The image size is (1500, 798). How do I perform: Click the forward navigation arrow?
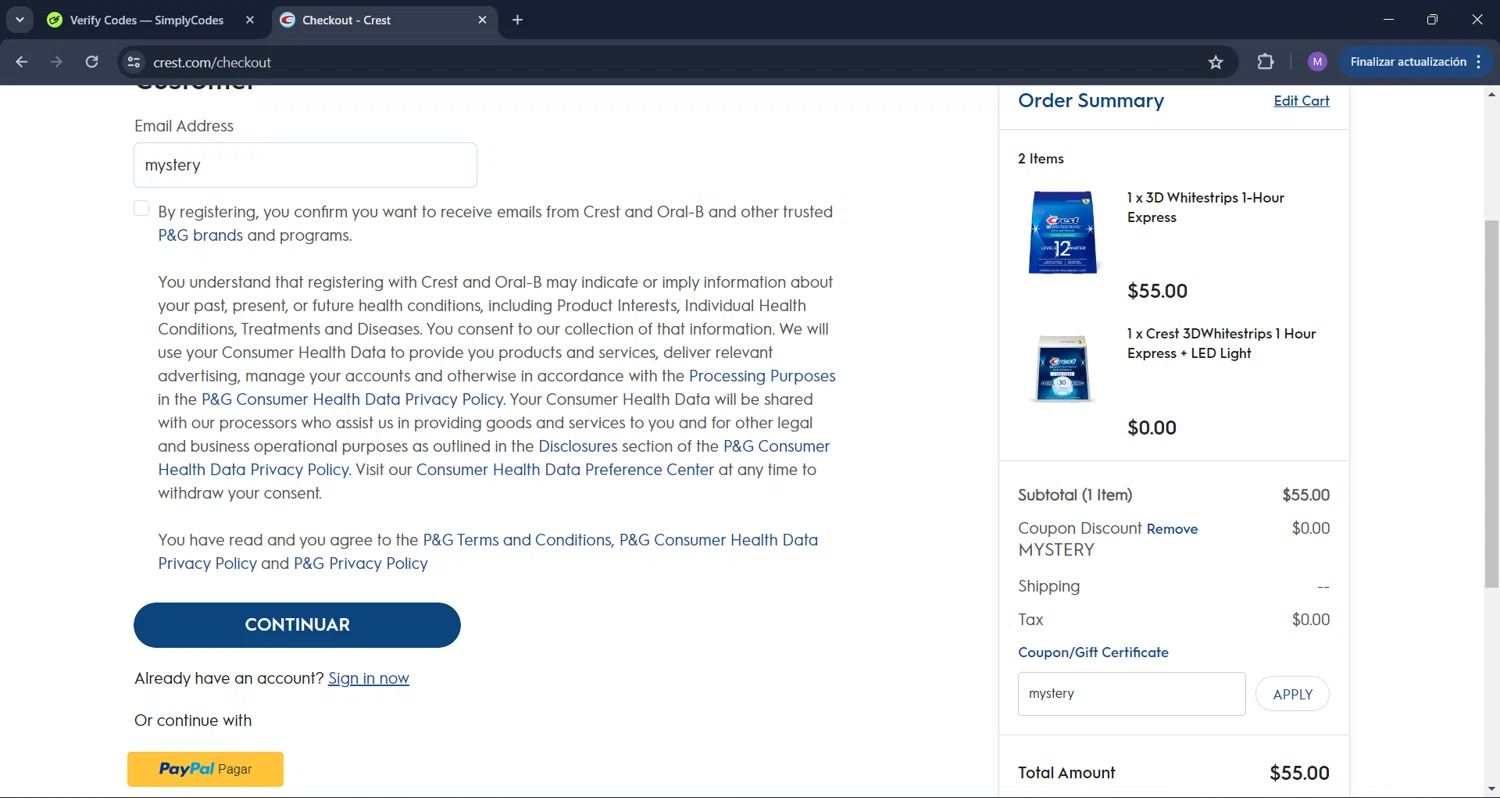pos(57,62)
